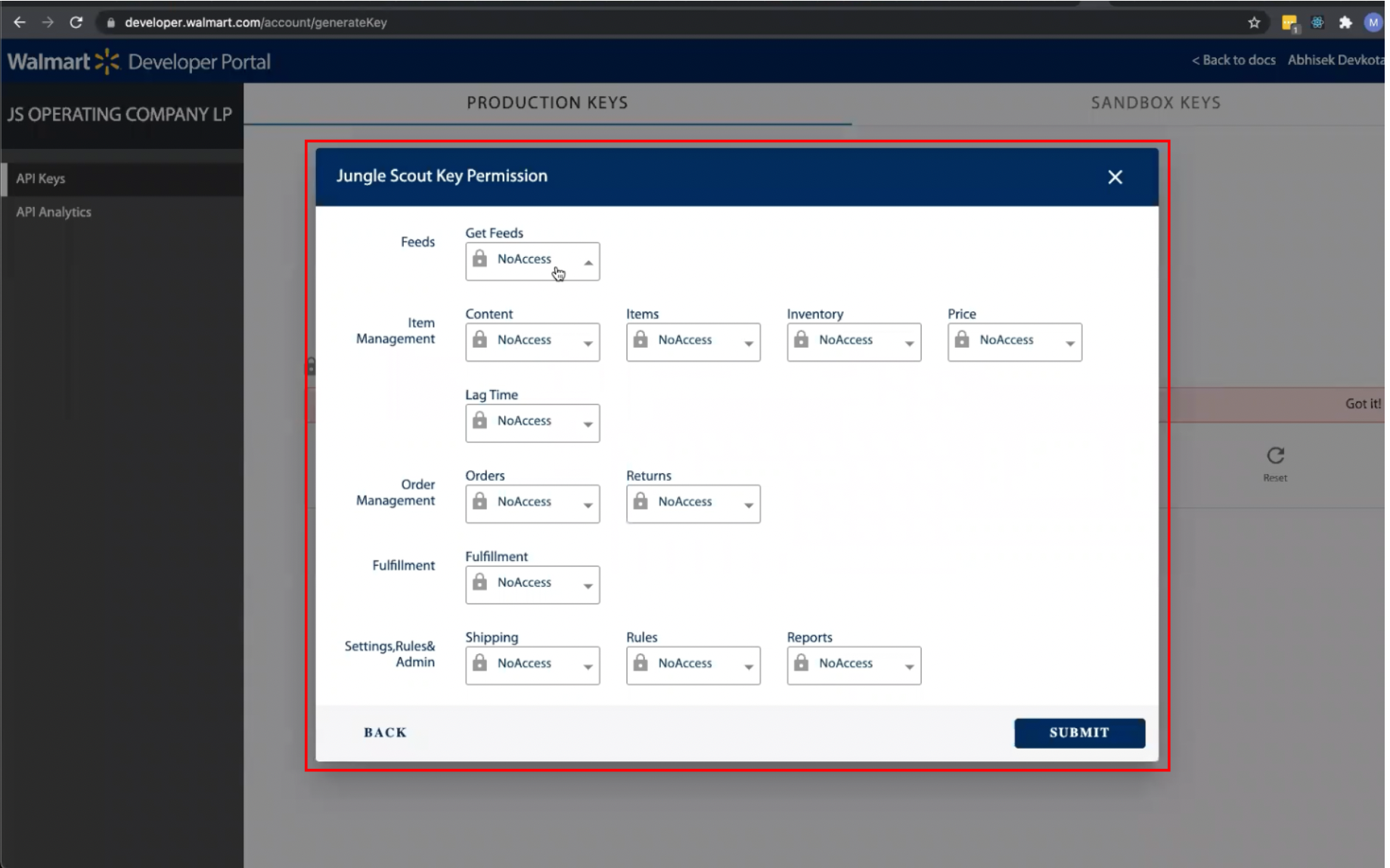
Task: Open the Reports permission dropdown
Action: click(854, 666)
